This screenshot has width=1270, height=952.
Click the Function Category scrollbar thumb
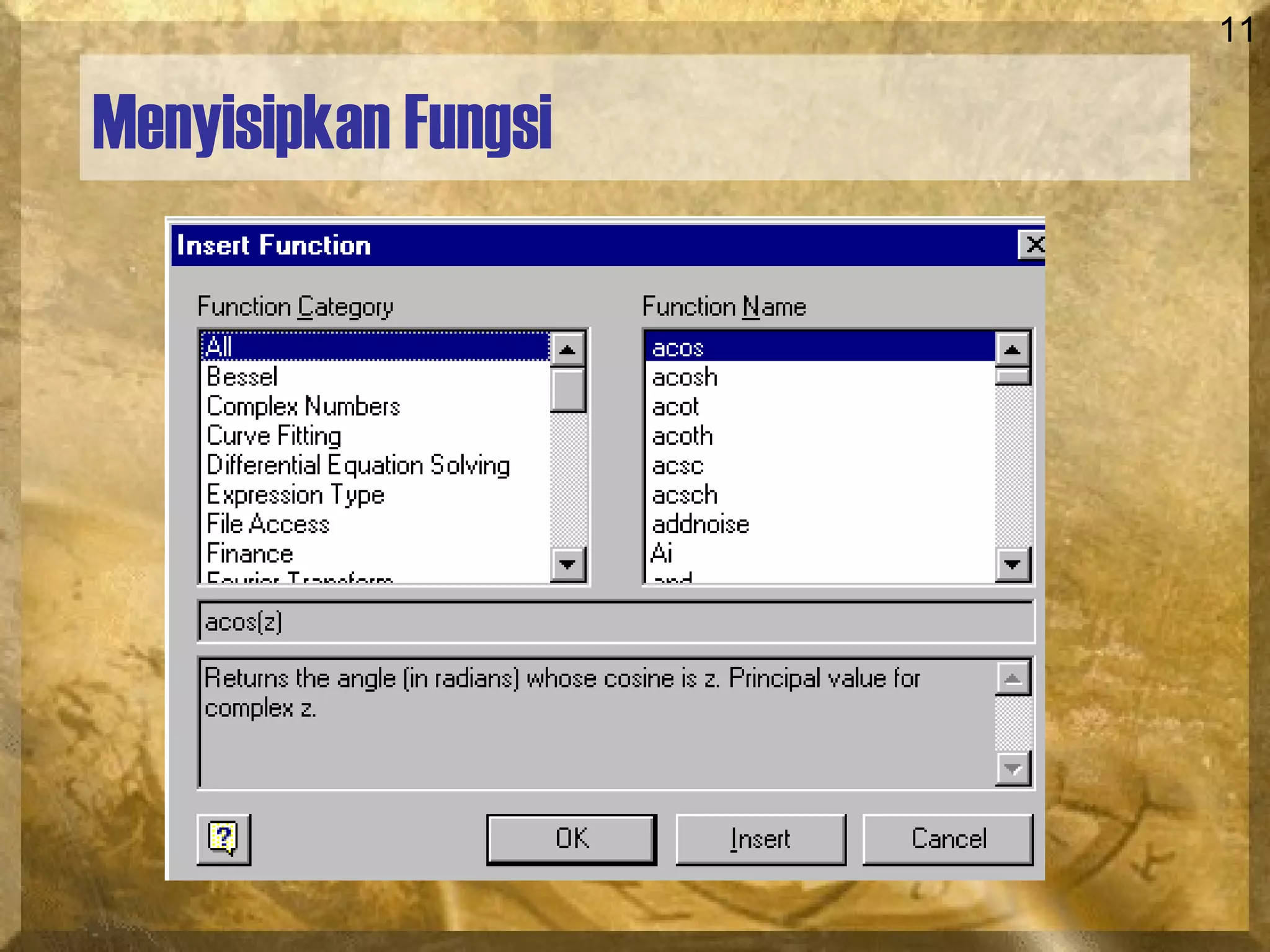click(x=568, y=390)
